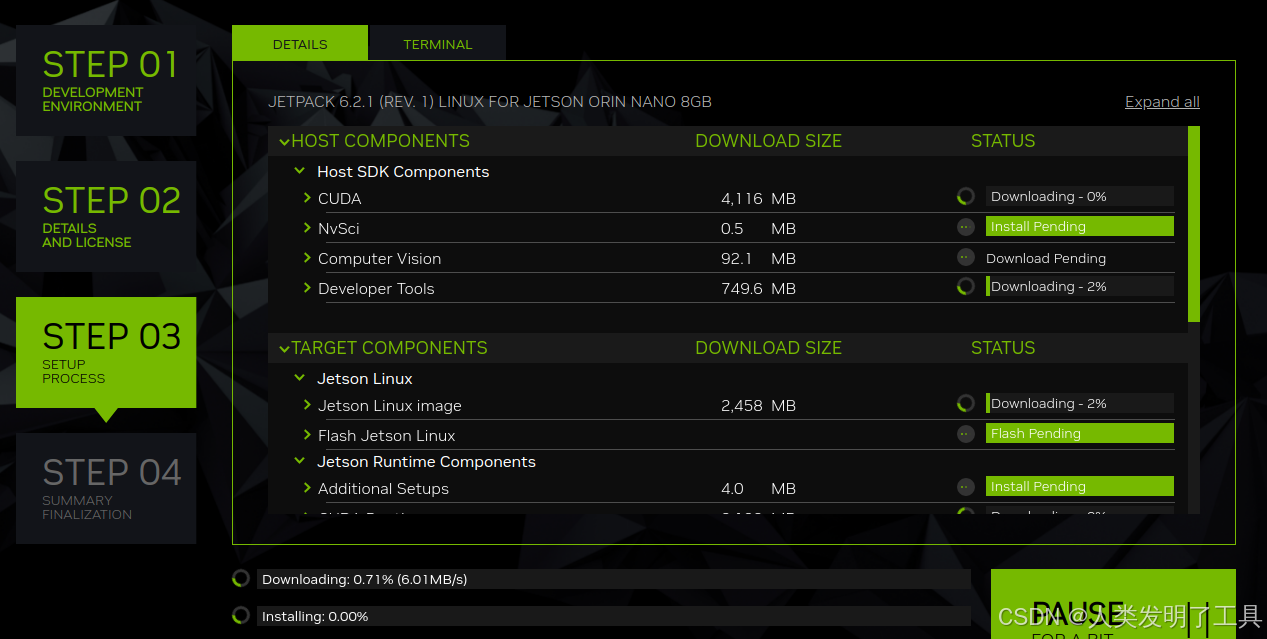Expand the CUDA row chevron
Viewport: 1267px width, 639px height.
click(x=307, y=198)
